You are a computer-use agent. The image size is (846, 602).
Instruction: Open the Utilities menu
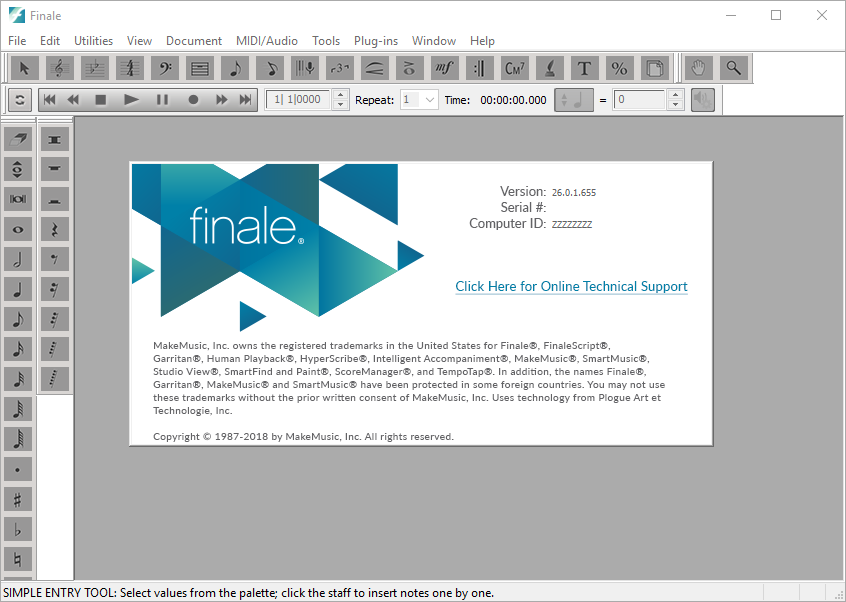pyautogui.click(x=93, y=41)
